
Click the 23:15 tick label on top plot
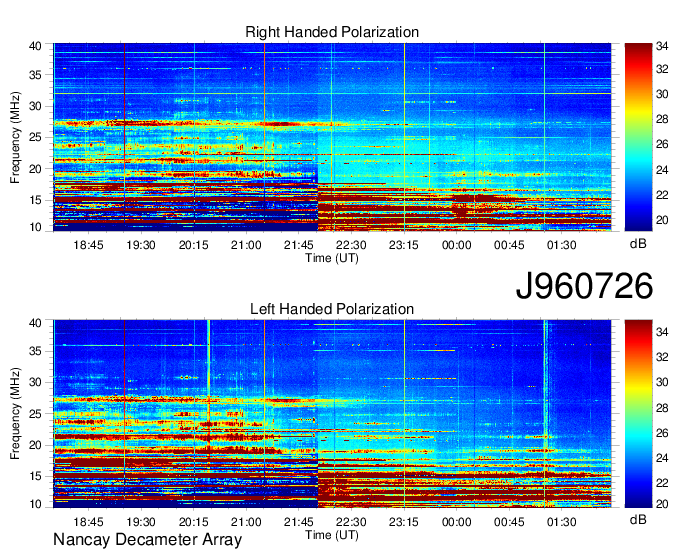point(404,245)
